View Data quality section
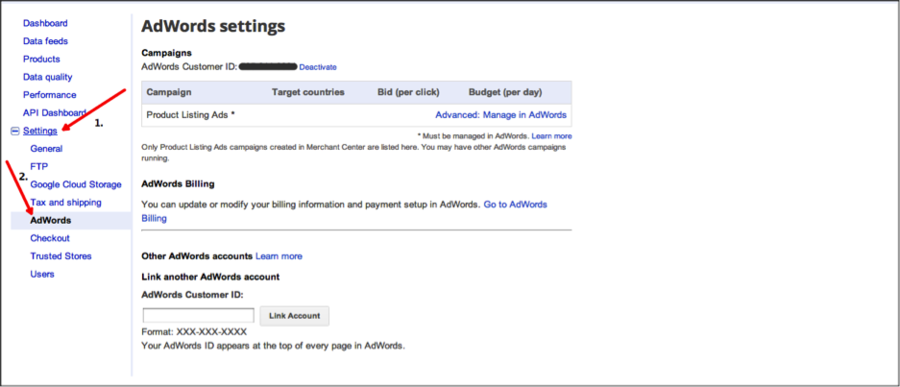Viewport: 900px width, 387px height. [x=48, y=77]
